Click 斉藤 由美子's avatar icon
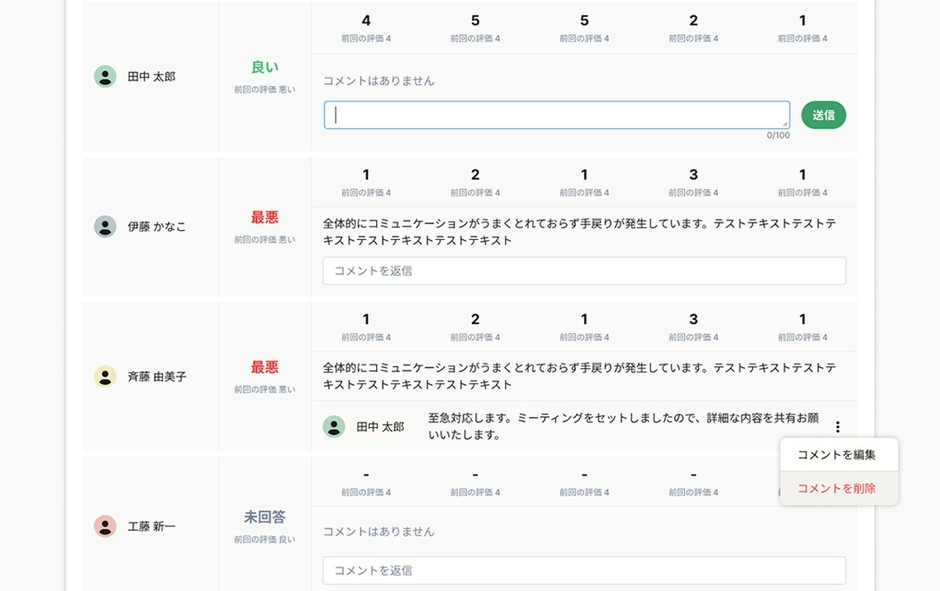The image size is (940, 591). click(105, 376)
